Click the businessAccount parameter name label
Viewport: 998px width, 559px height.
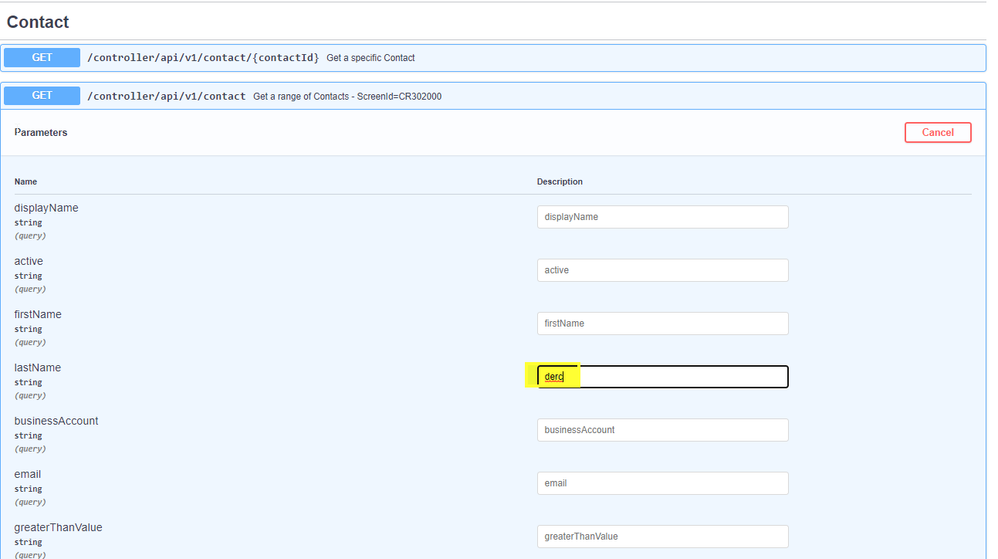click(56, 421)
